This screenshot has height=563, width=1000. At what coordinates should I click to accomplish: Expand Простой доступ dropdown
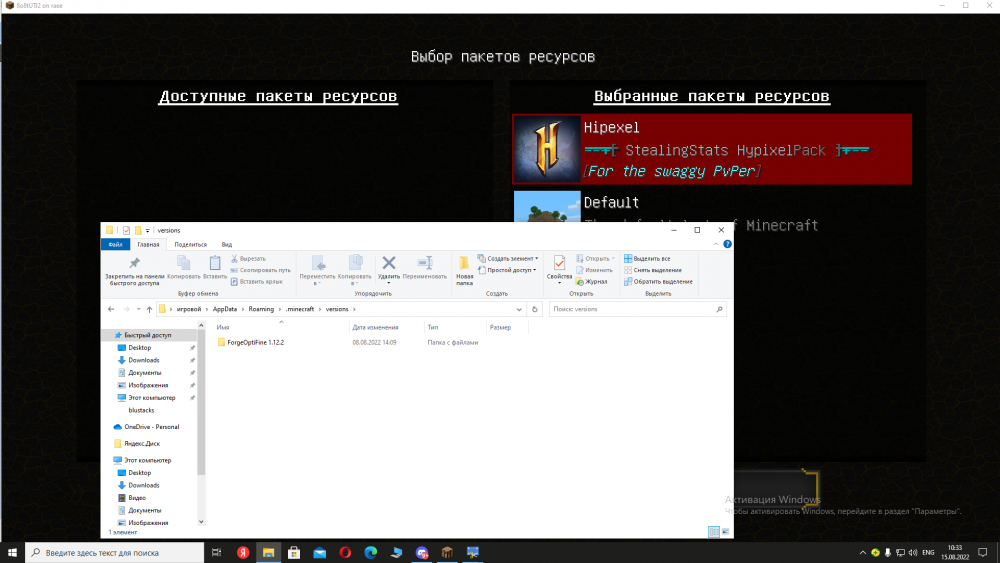(534, 270)
